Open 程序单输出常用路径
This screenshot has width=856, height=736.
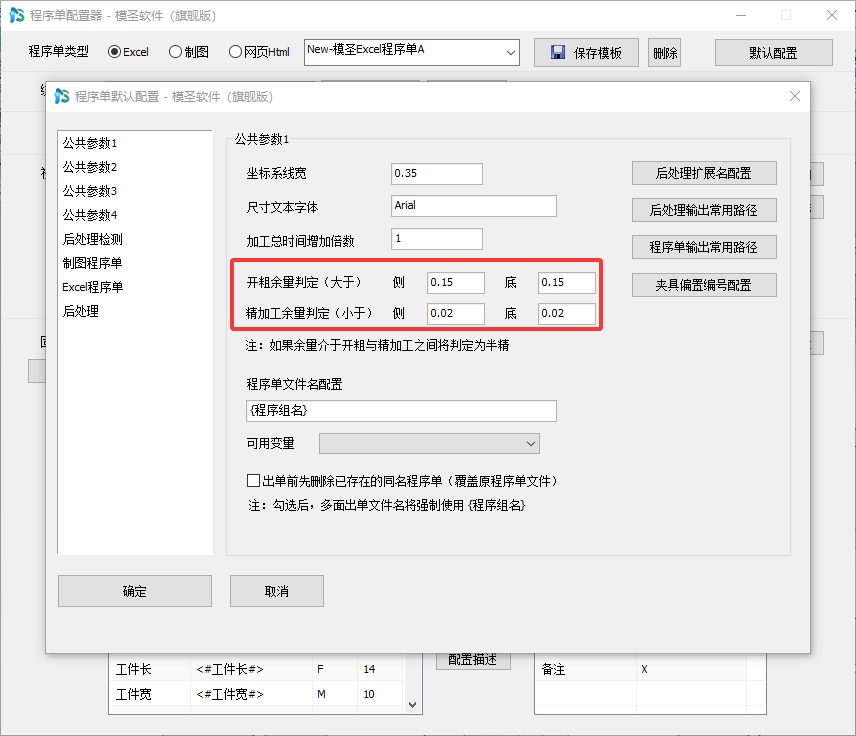pos(704,247)
